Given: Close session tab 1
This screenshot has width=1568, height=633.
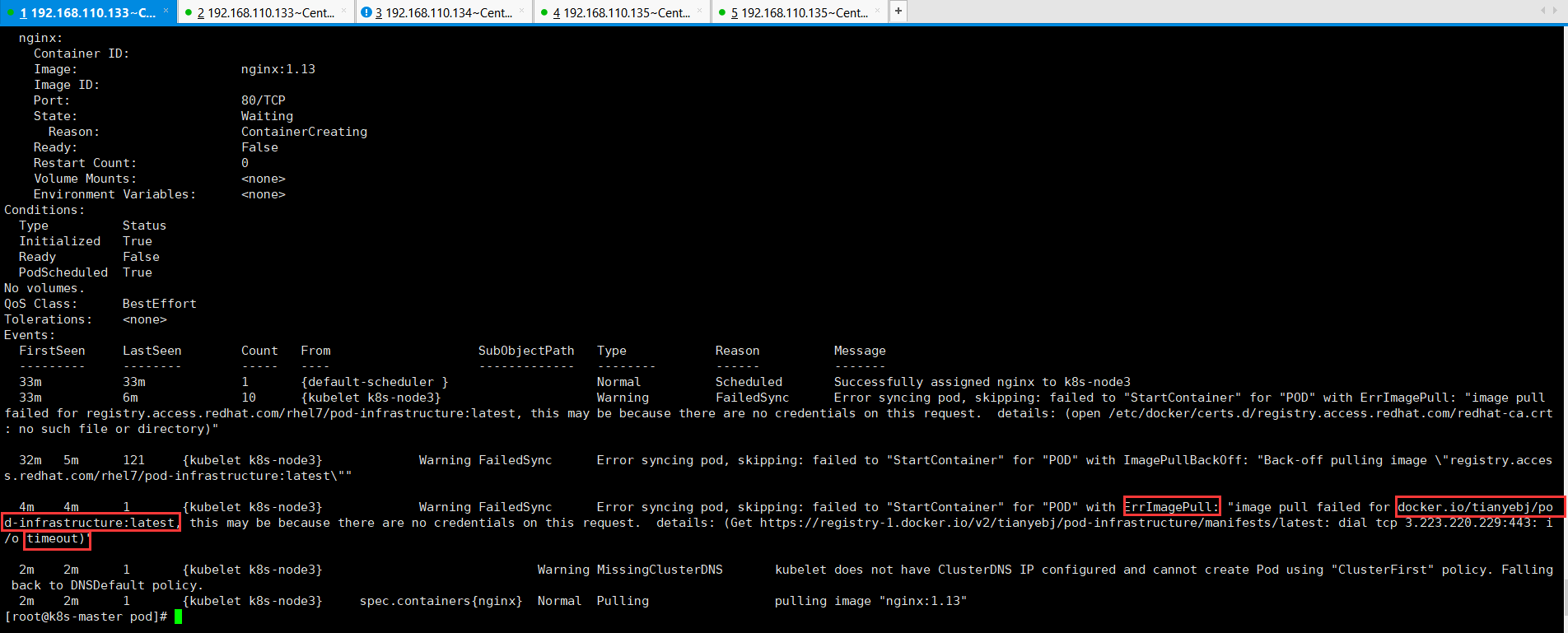Looking at the screenshot, I should (x=166, y=11).
